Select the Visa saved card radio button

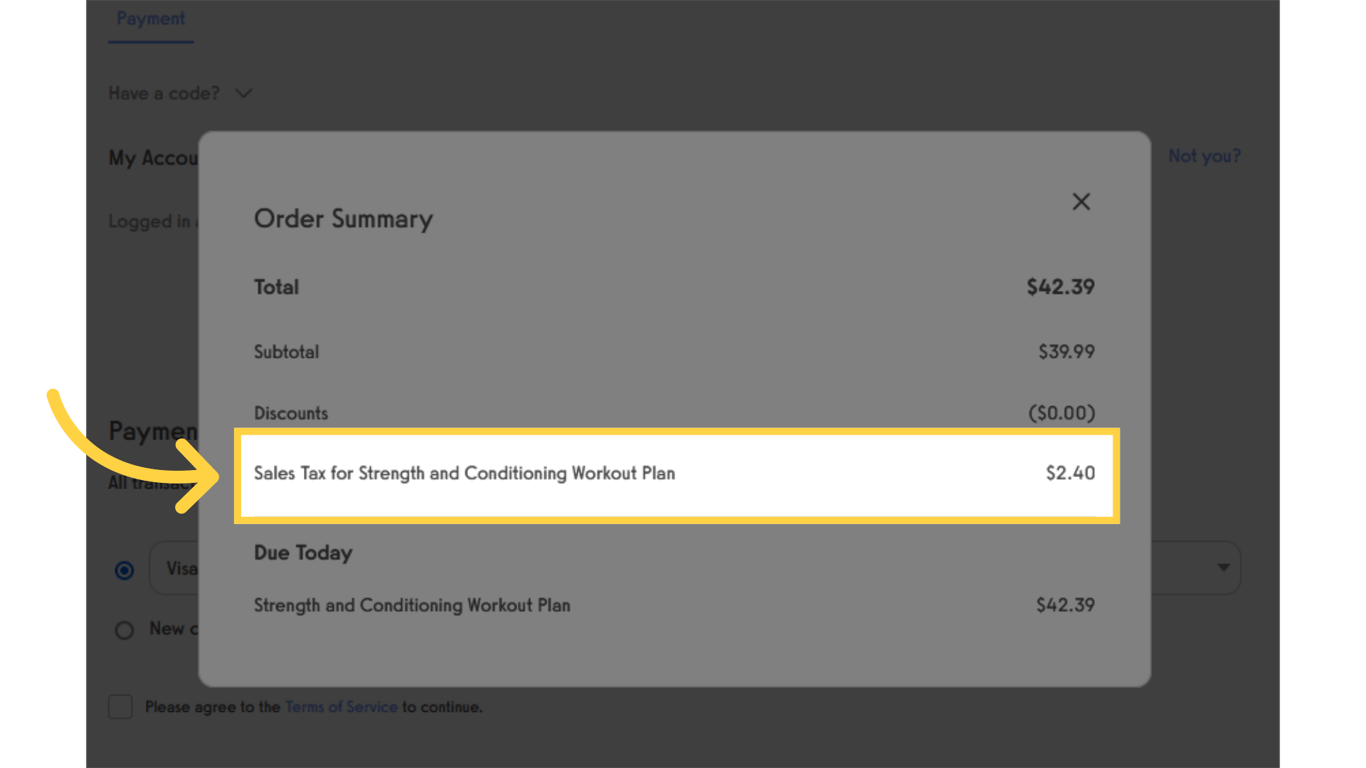tap(124, 570)
